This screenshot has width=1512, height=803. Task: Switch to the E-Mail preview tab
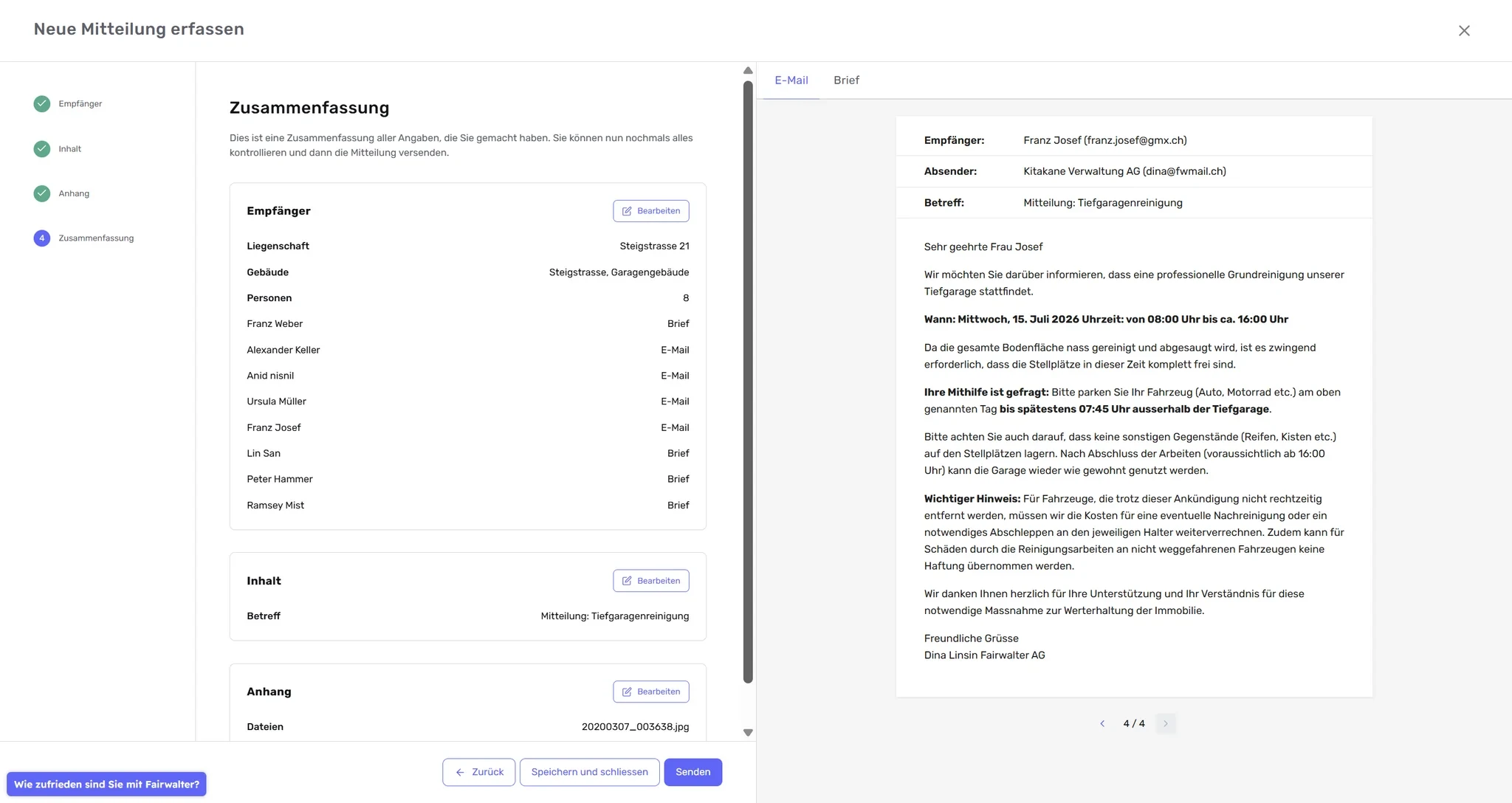(791, 80)
